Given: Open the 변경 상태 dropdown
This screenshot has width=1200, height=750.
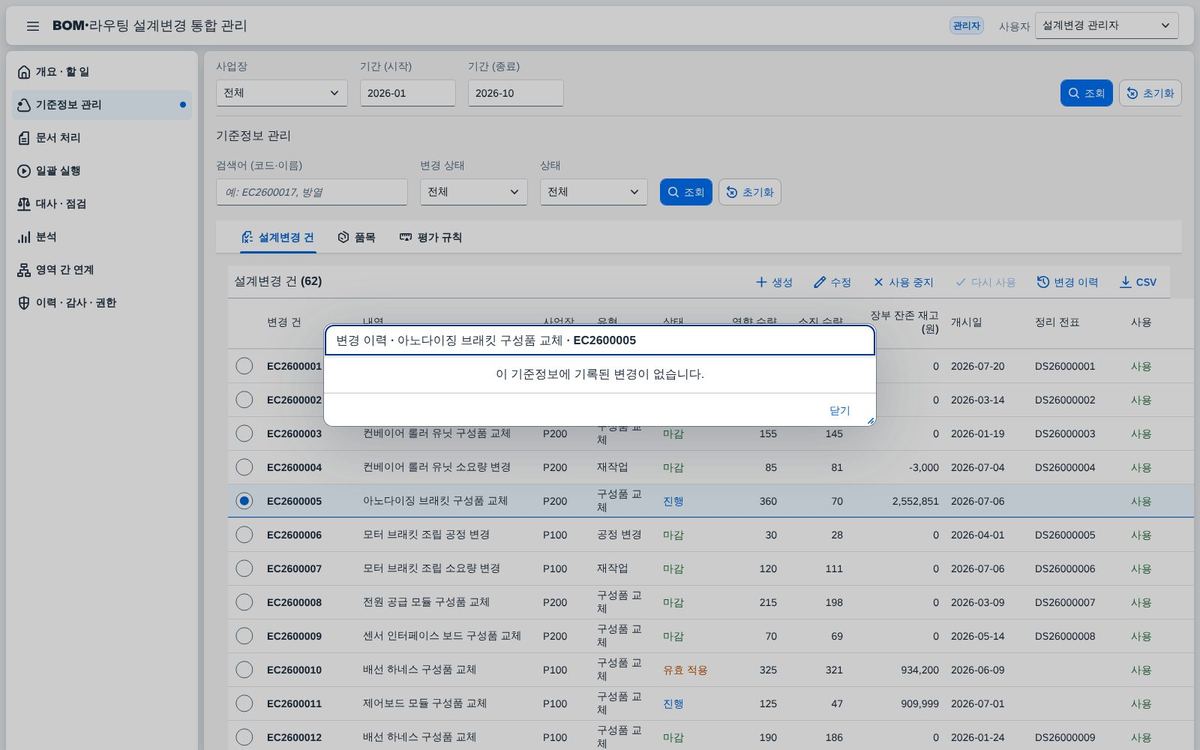Looking at the screenshot, I should pyautogui.click(x=474, y=192).
